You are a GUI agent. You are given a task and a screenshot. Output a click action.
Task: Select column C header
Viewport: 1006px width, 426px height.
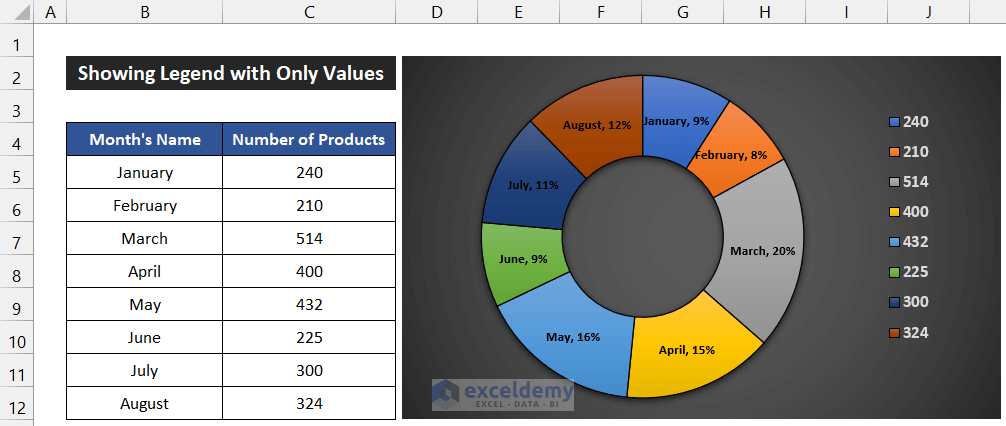click(309, 12)
